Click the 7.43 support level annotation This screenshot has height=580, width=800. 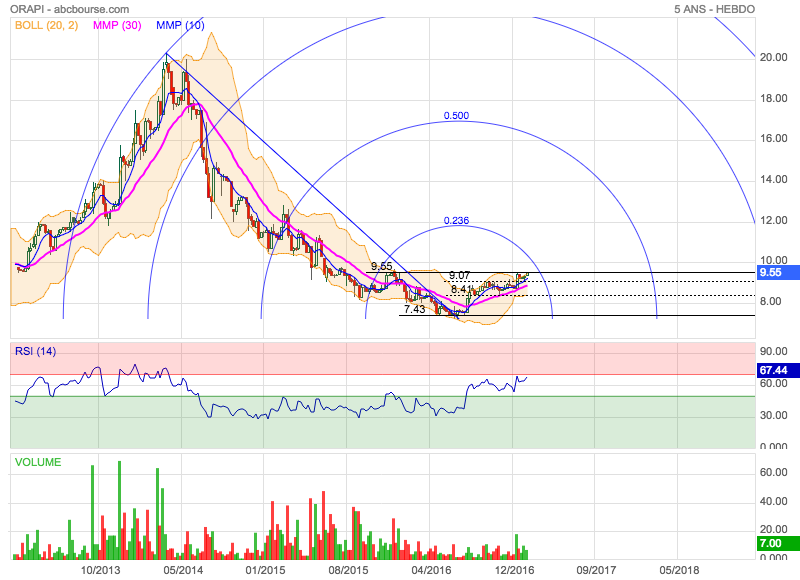point(414,309)
